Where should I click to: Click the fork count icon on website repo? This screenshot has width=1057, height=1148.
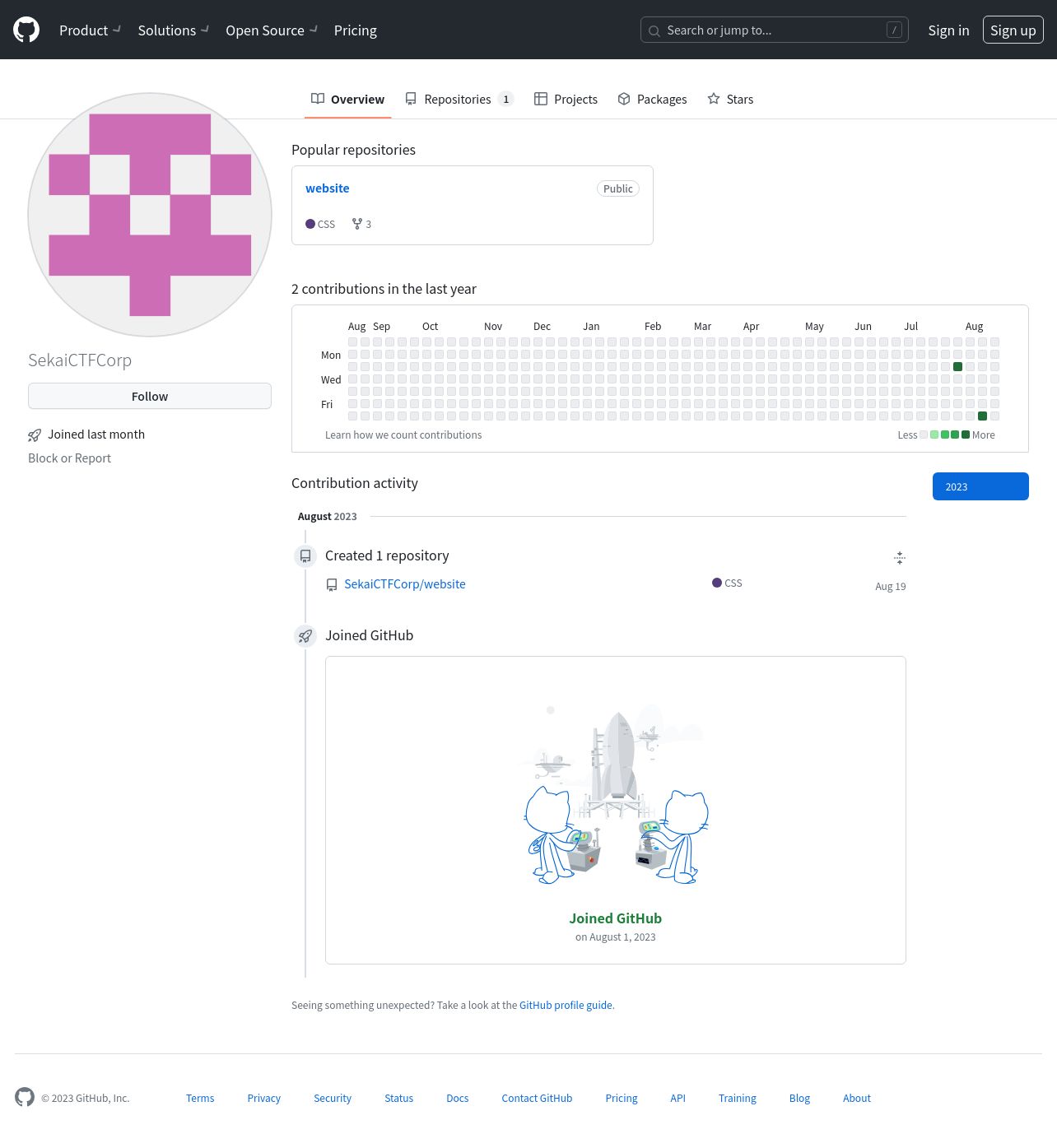tap(357, 224)
